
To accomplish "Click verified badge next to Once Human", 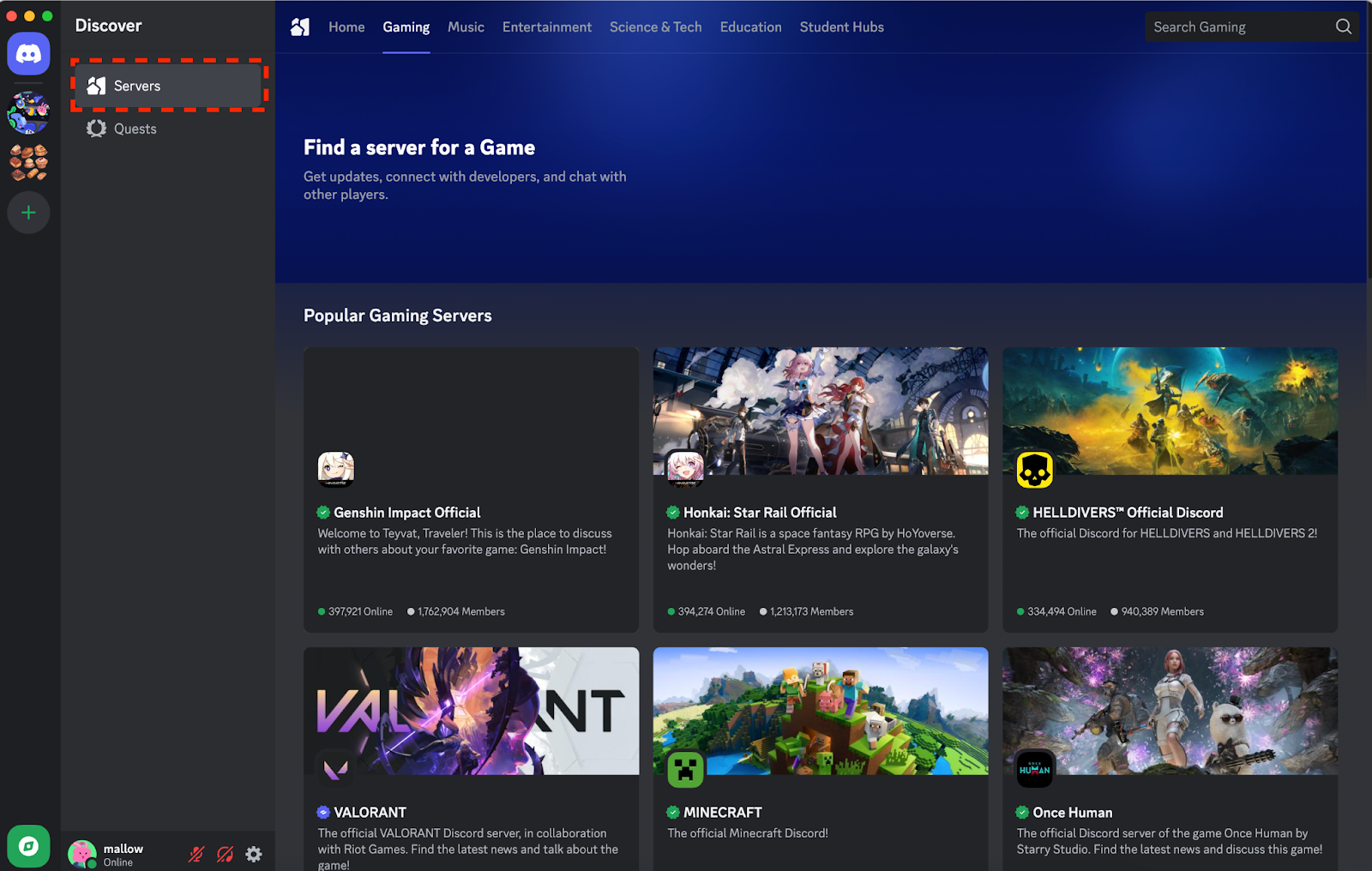I will coord(1022,812).
